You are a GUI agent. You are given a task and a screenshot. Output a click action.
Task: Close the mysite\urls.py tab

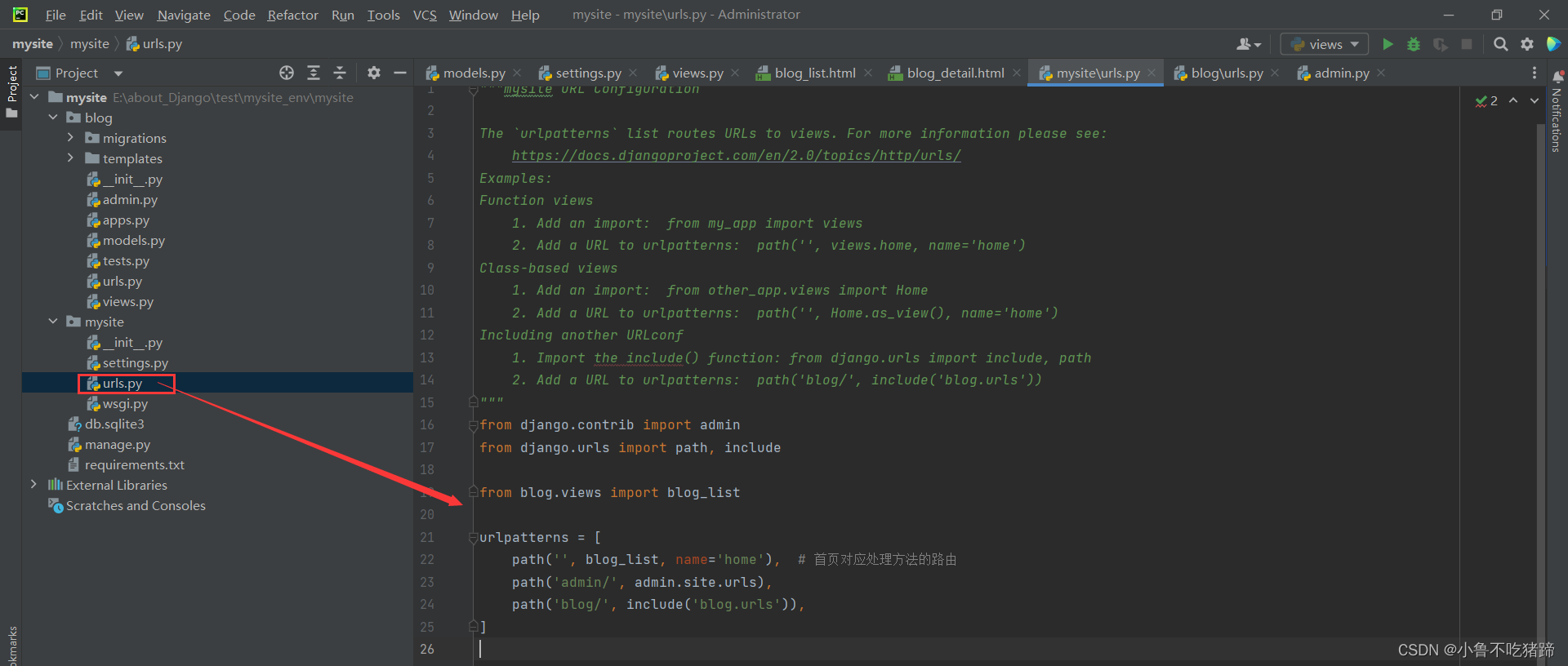[x=1151, y=73]
